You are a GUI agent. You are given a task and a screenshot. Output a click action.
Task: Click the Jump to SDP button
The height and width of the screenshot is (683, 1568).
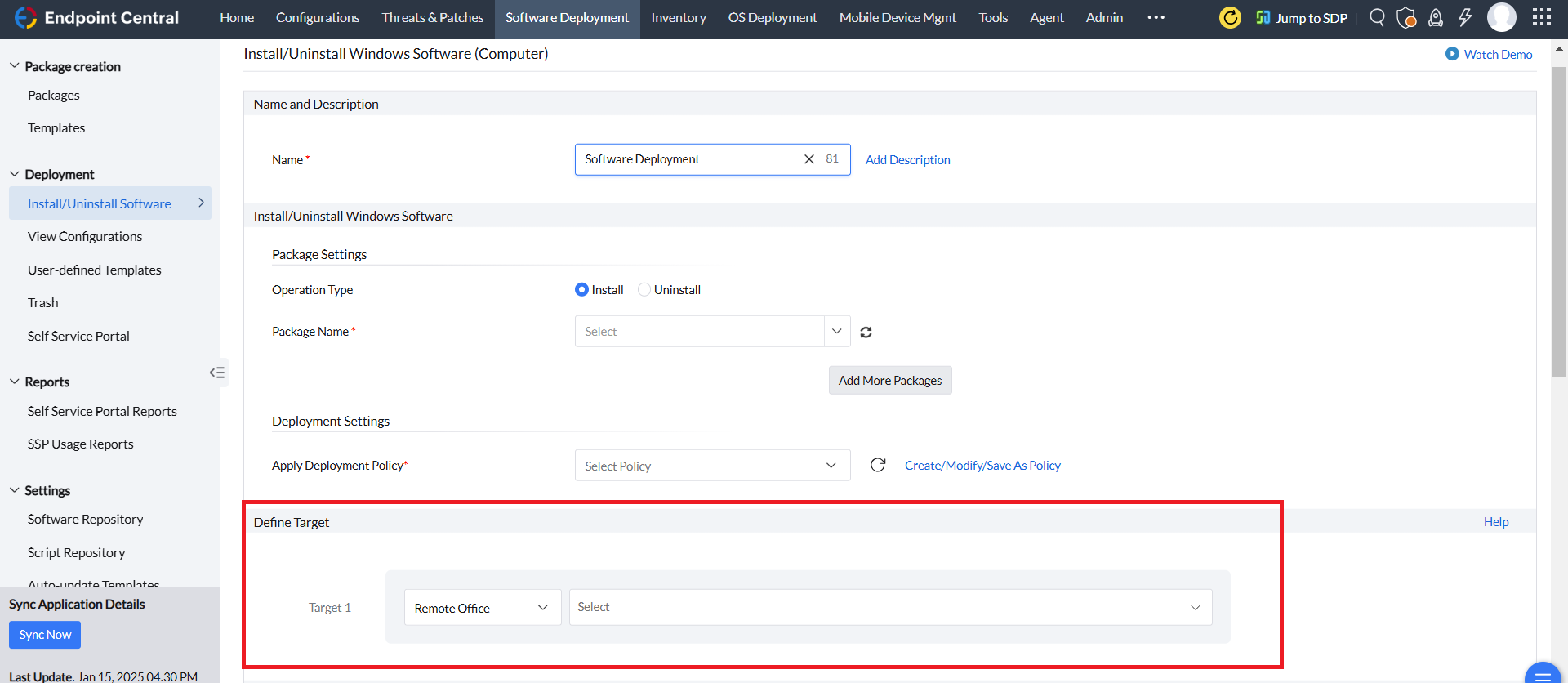(1302, 18)
